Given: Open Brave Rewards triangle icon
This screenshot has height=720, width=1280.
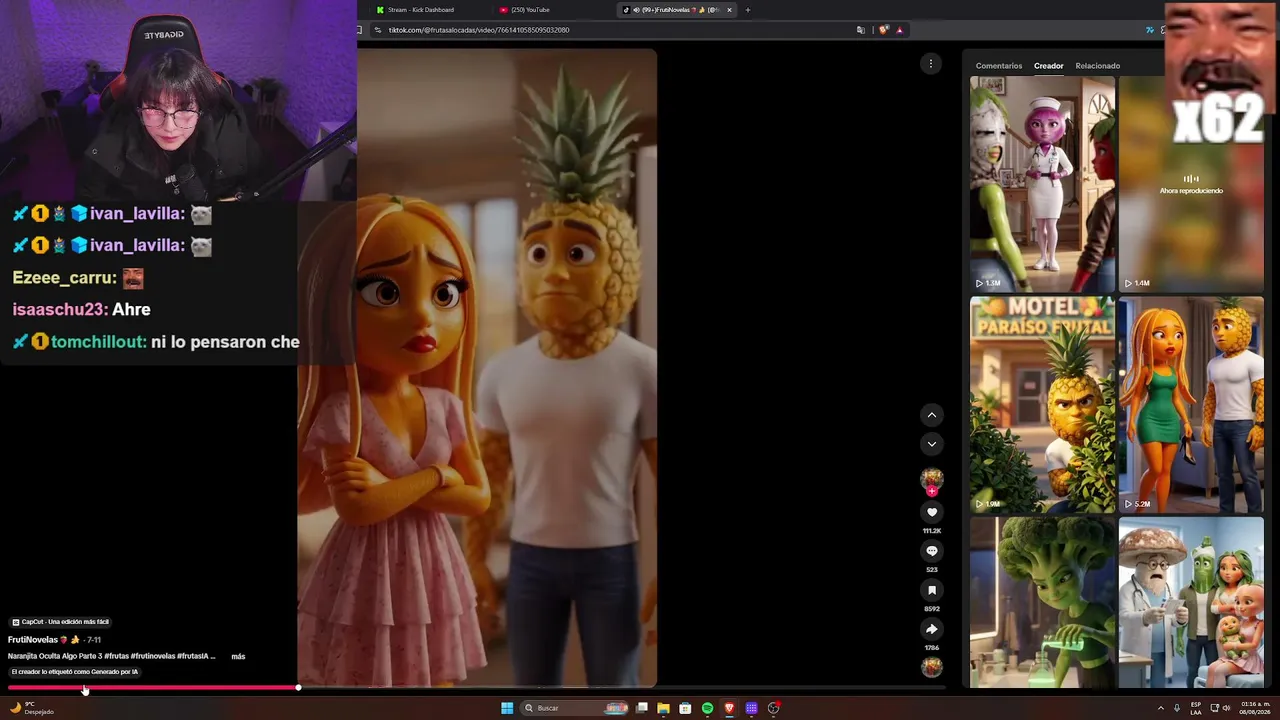Looking at the screenshot, I should click(899, 30).
